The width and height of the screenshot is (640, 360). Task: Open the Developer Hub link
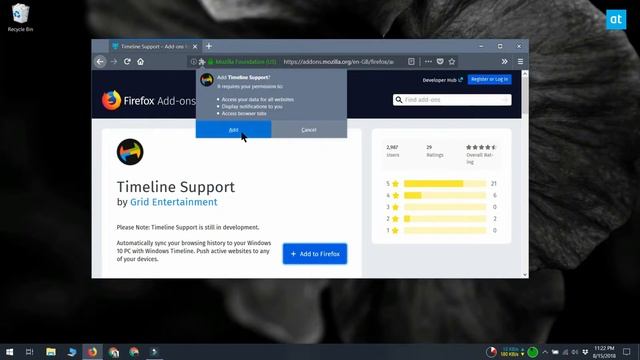coord(442,80)
